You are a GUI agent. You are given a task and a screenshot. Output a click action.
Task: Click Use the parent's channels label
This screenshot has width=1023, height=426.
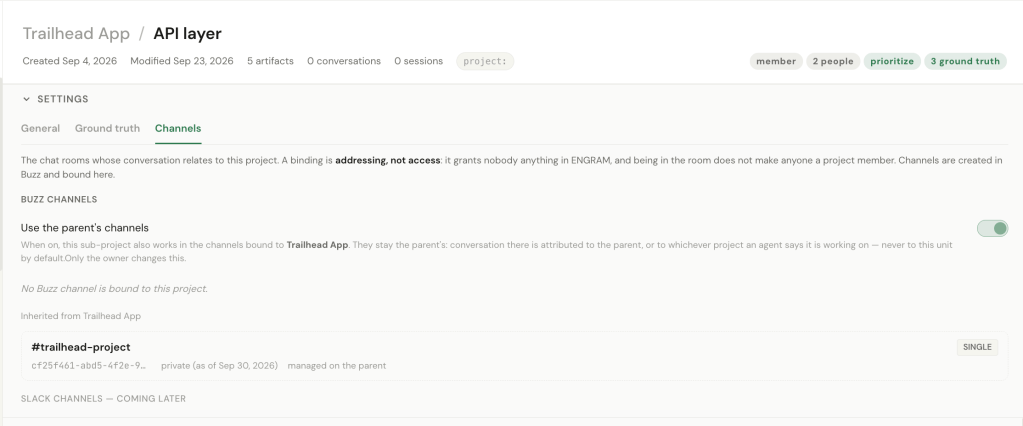[85, 228]
